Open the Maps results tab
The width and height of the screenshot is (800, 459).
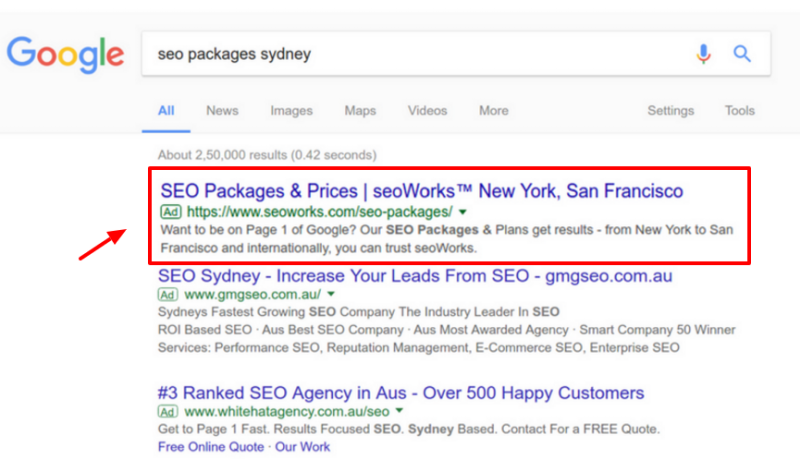point(360,111)
